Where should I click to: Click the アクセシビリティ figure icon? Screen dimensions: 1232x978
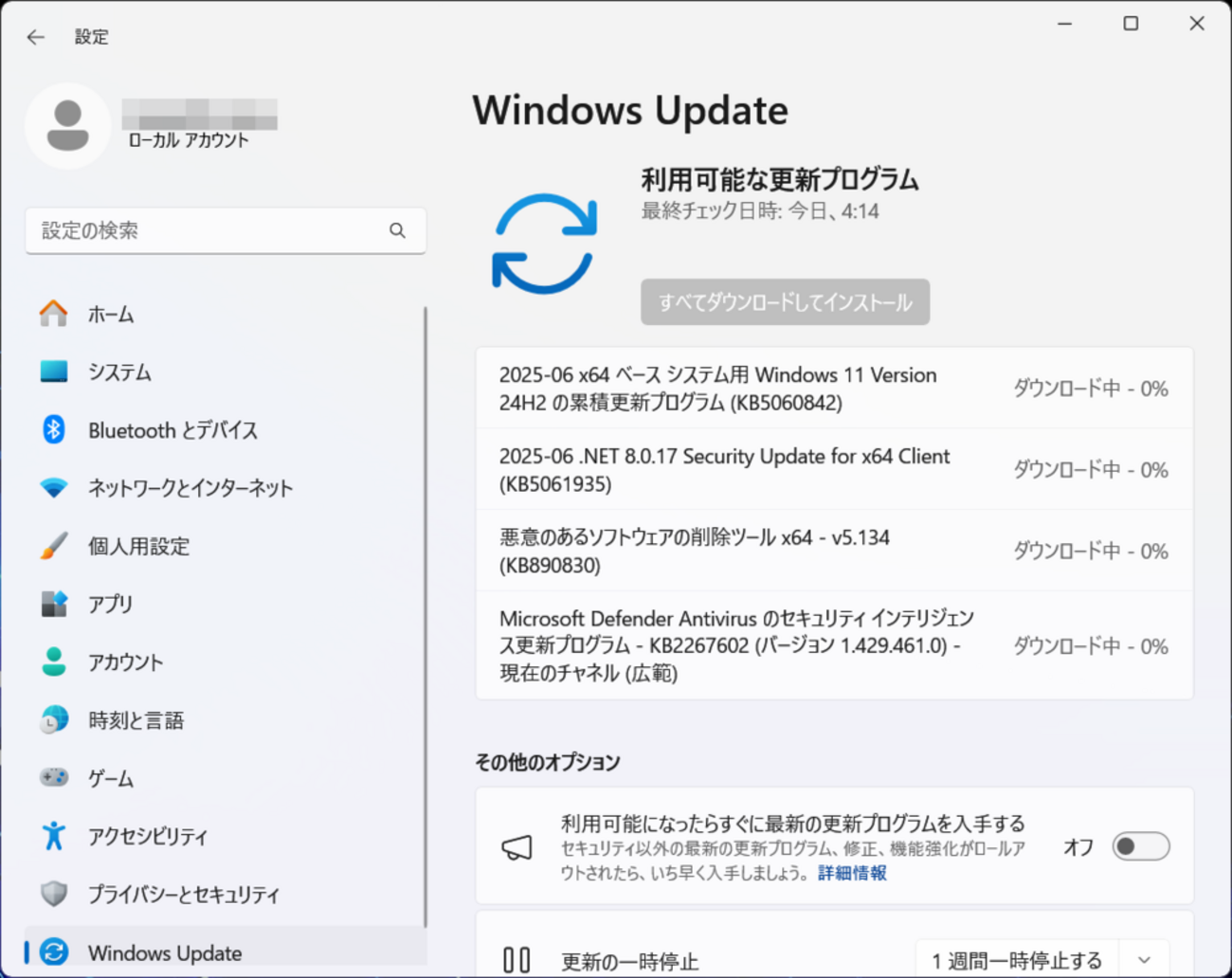click(x=54, y=836)
